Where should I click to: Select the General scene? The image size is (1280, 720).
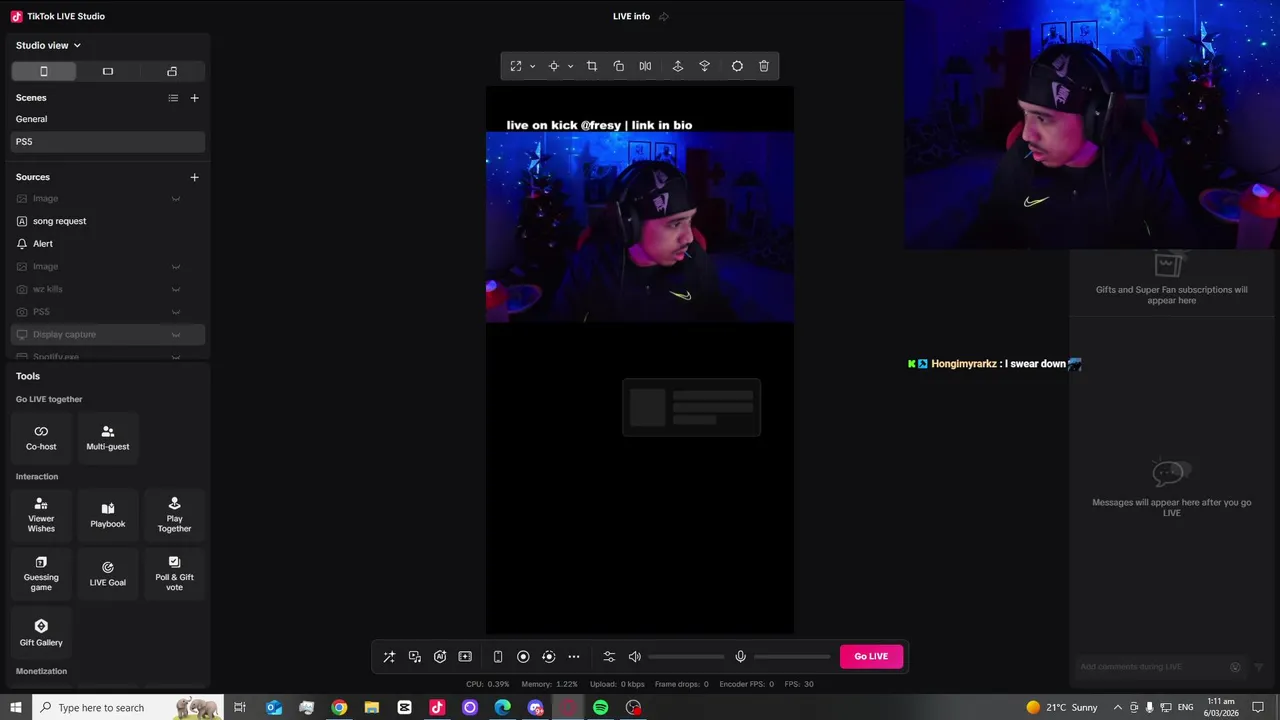click(108, 119)
